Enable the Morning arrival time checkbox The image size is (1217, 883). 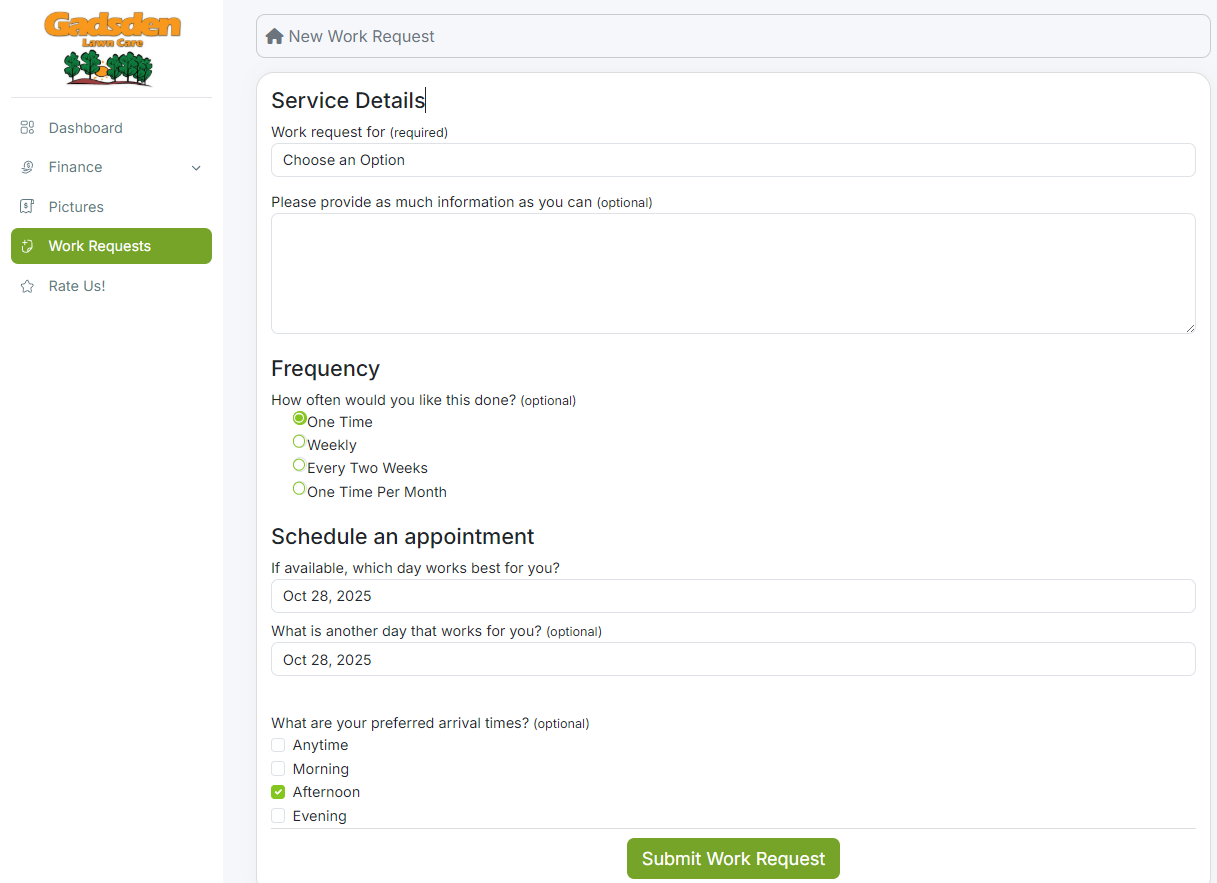pos(278,768)
